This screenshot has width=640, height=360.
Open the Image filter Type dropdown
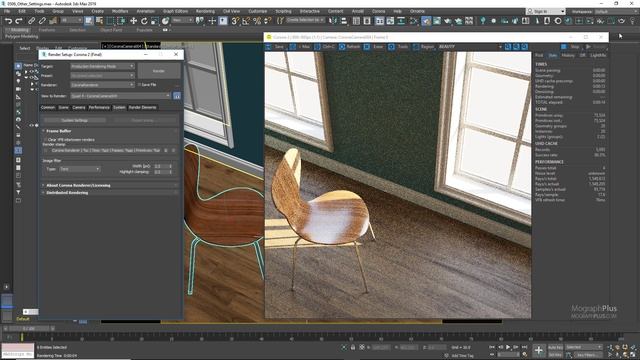coord(79,169)
